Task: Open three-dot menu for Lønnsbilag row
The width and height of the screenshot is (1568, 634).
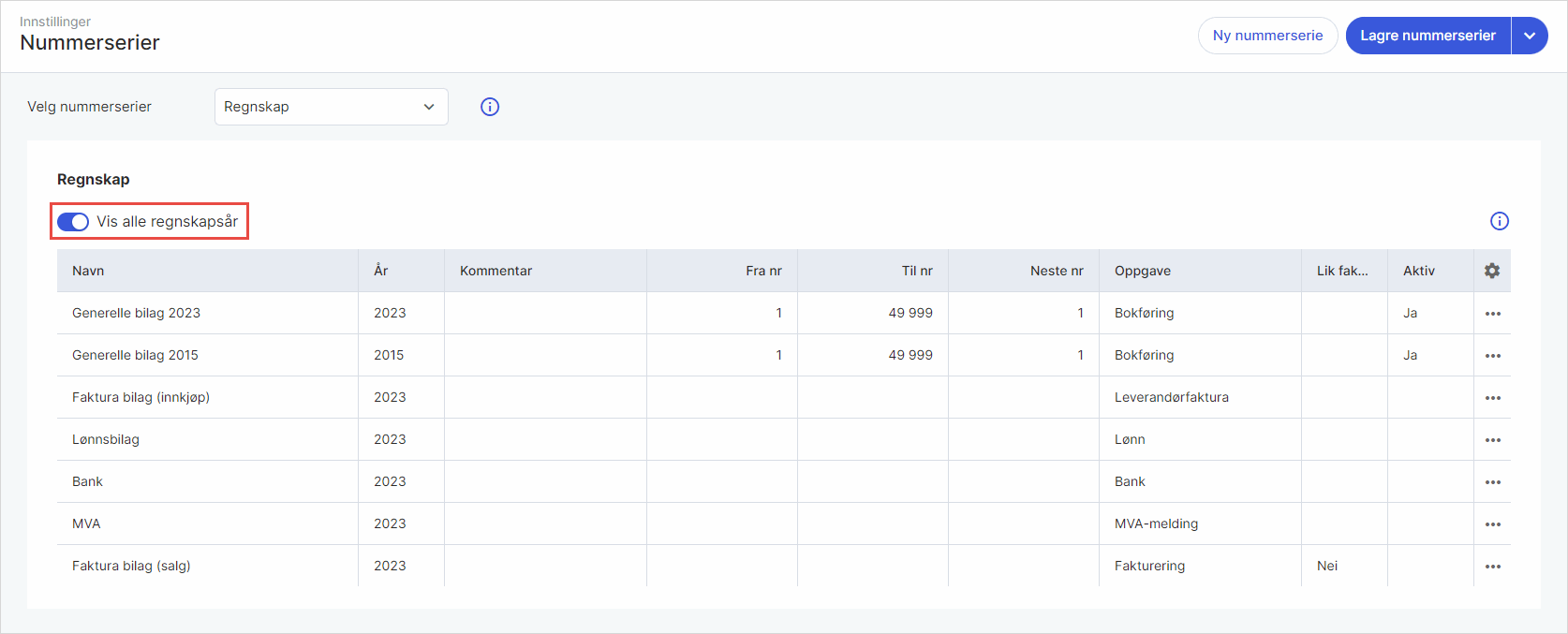Action: tap(1493, 440)
